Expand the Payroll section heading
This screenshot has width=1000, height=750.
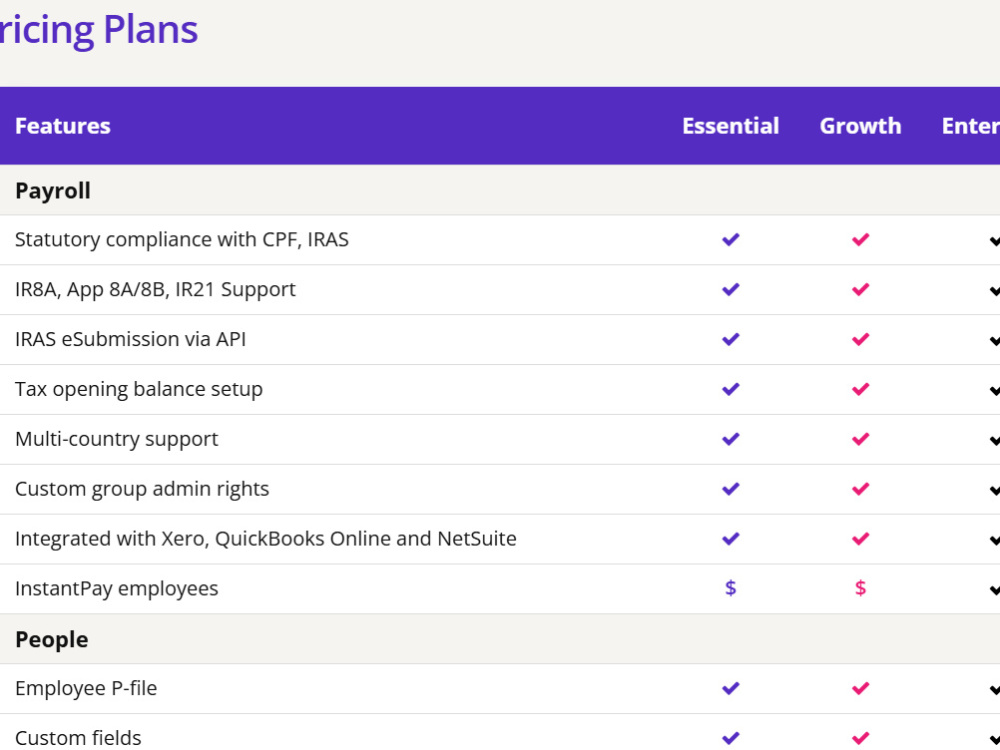53,191
